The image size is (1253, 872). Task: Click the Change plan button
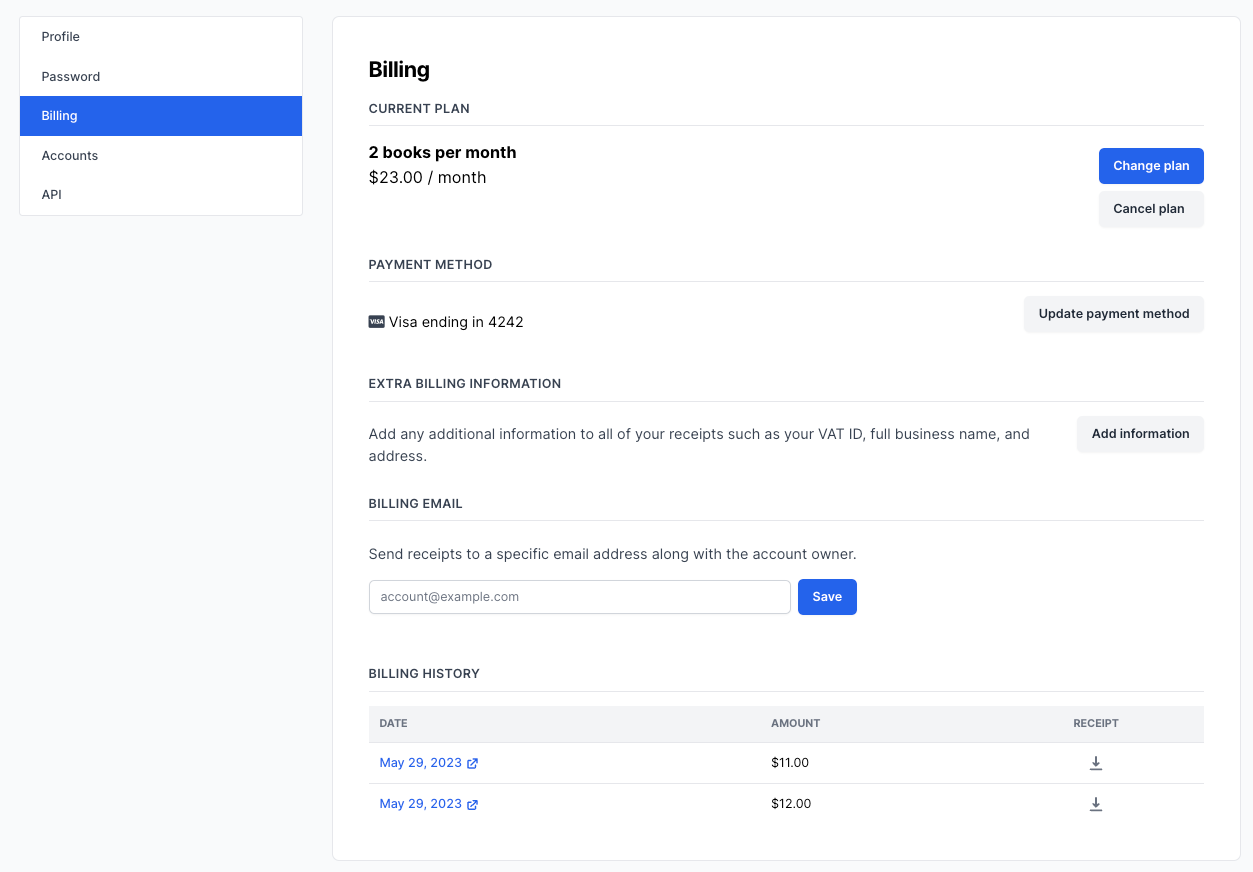1150,166
